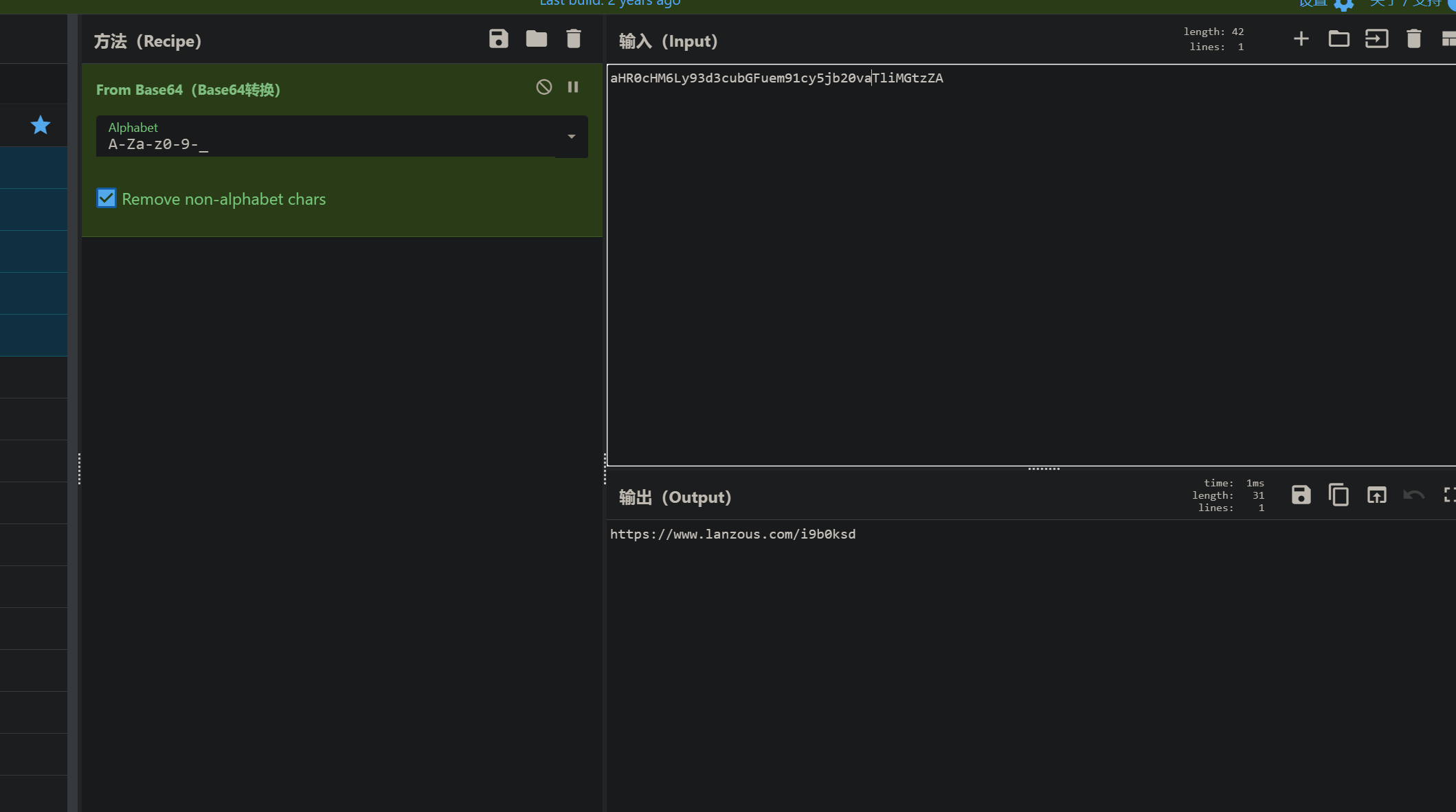The width and height of the screenshot is (1456, 812).
Task: Save the output to a file
Action: point(1300,495)
